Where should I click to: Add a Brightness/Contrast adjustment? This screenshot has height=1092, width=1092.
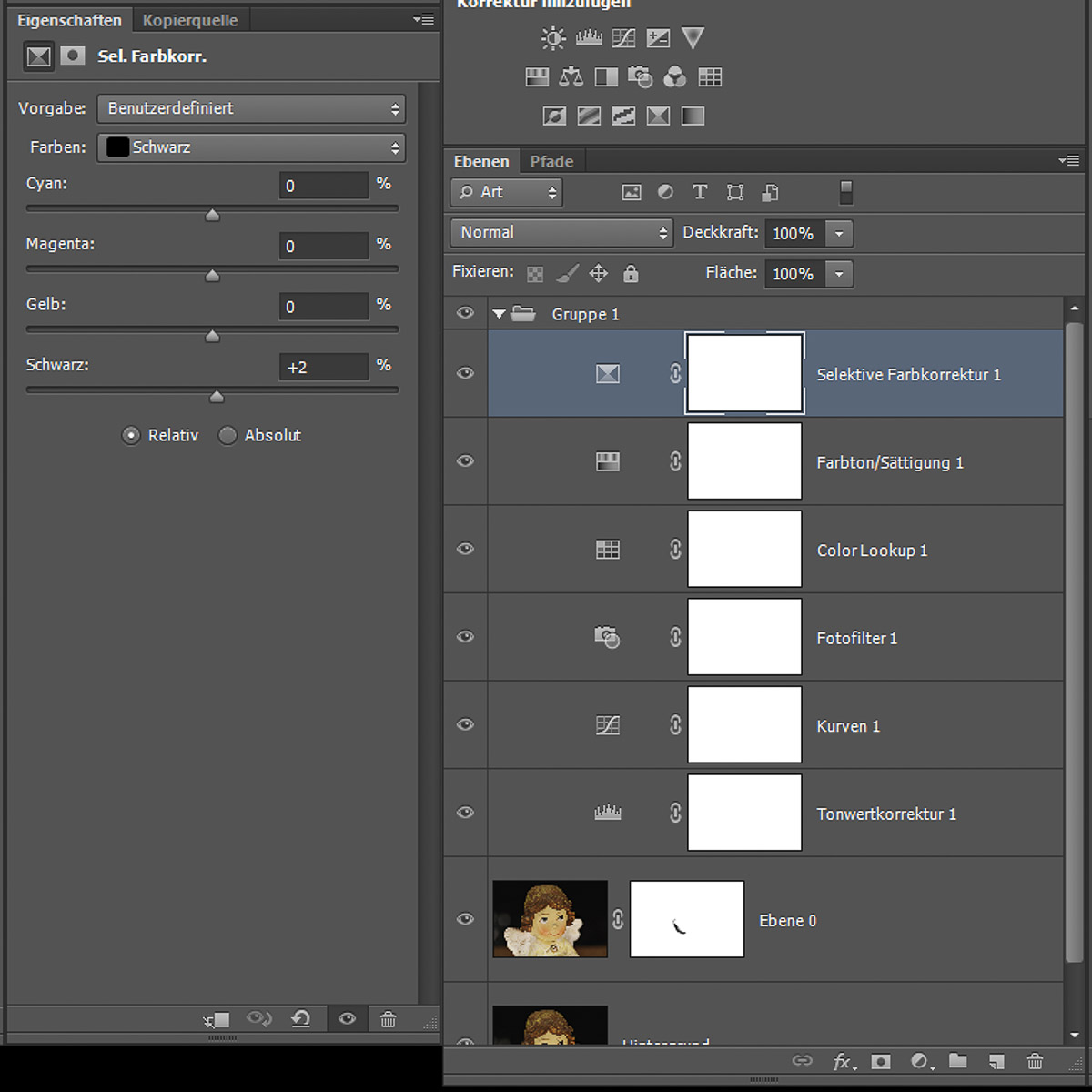(553, 38)
